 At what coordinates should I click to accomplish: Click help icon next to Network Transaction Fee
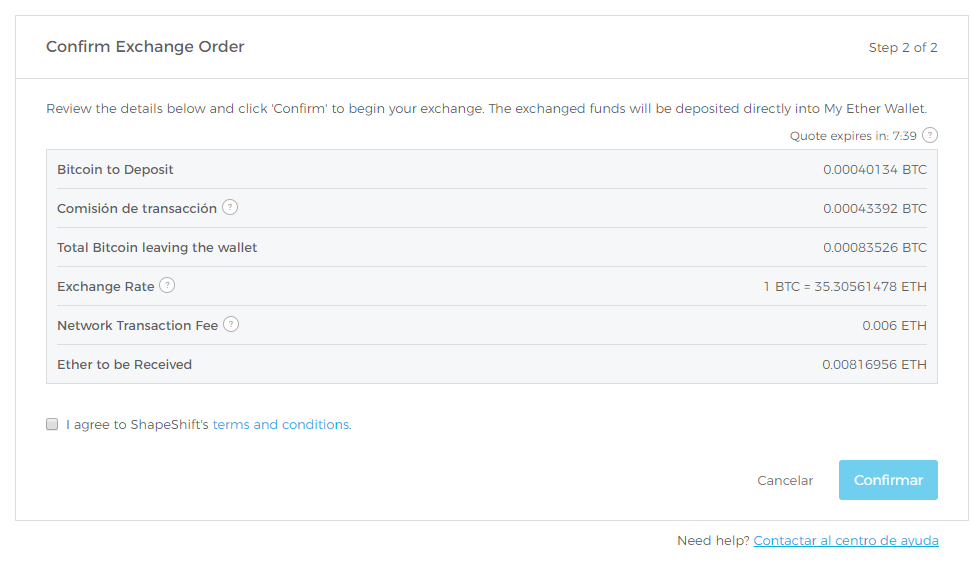(231, 324)
